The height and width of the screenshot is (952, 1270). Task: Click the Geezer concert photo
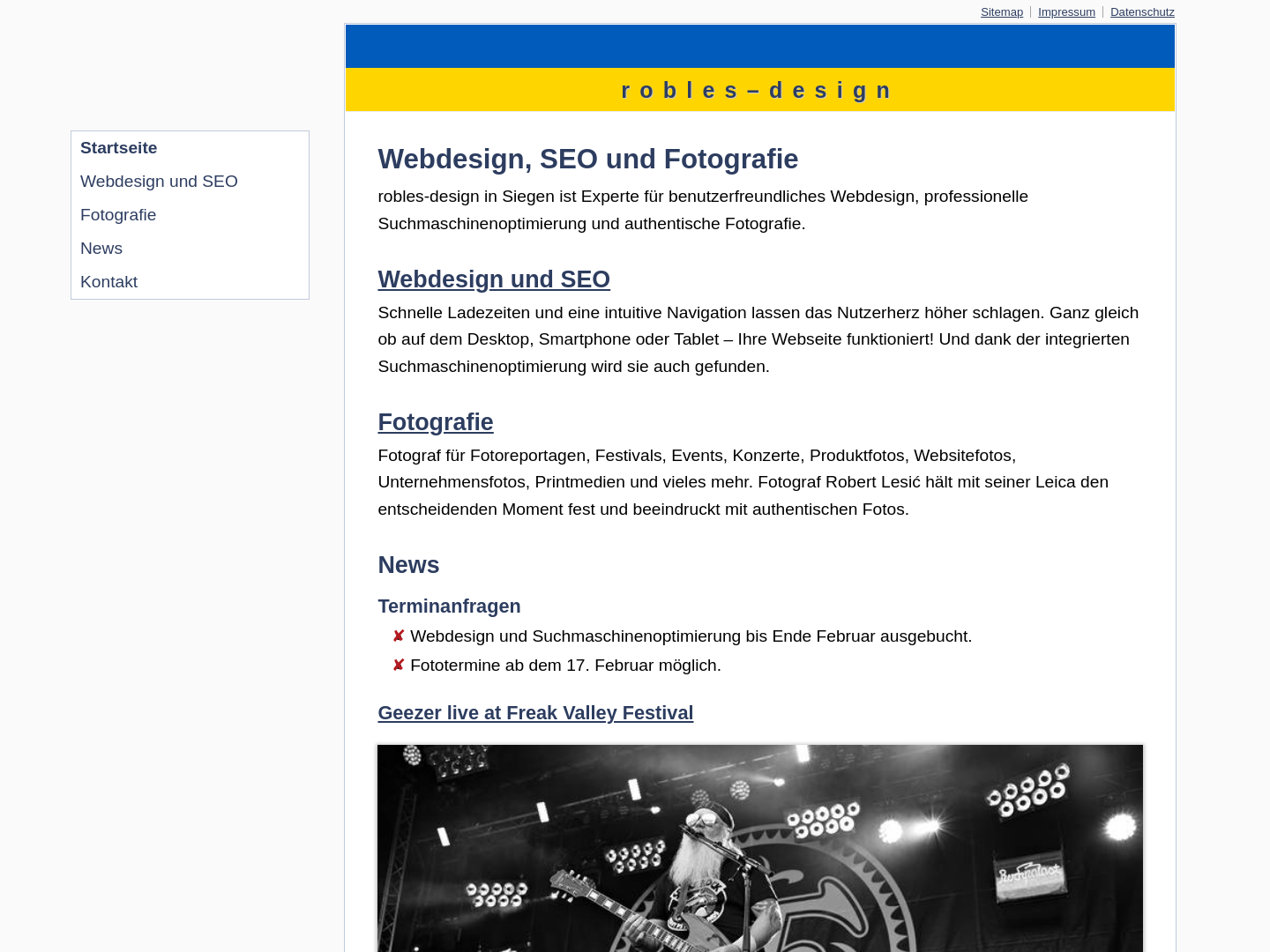point(760,848)
